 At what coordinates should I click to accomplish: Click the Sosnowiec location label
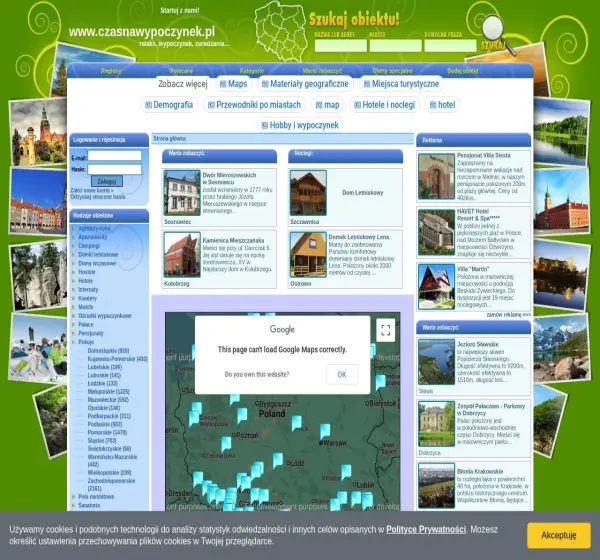coord(178,222)
